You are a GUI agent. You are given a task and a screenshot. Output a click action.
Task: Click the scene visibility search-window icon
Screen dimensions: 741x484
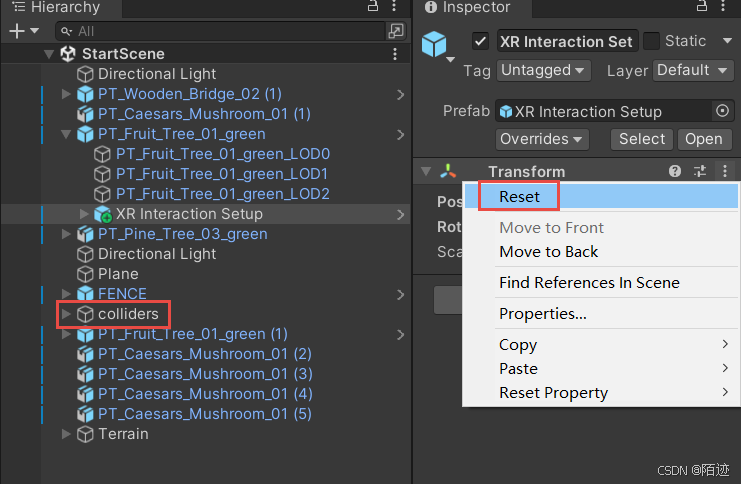click(396, 31)
